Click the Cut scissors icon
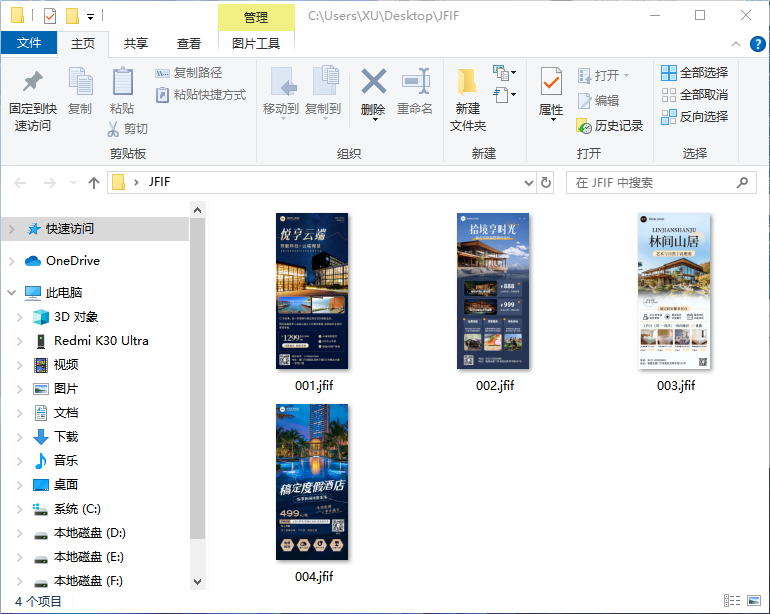 point(113,129)
